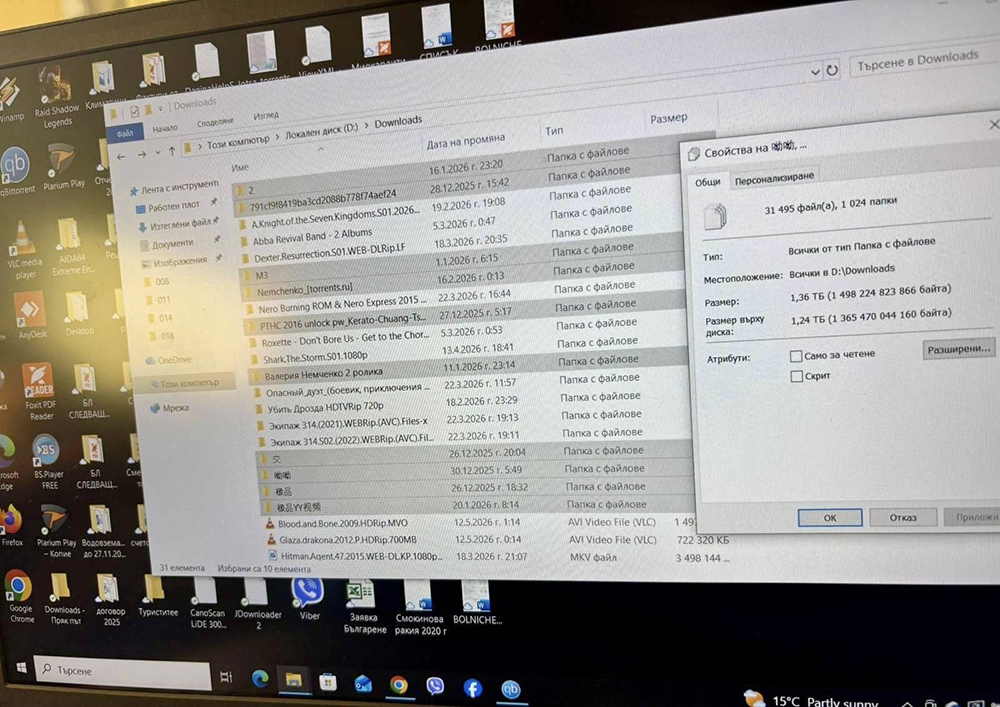
Task: Launch AIDA64 Extreme from the desktop
Action: (x=69, y=247)
